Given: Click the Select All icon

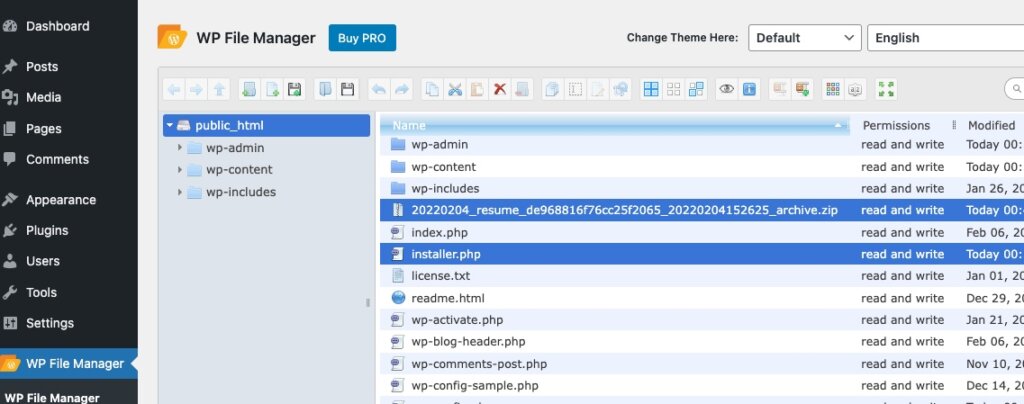Looking at the screenshot, I should (651, 89).
